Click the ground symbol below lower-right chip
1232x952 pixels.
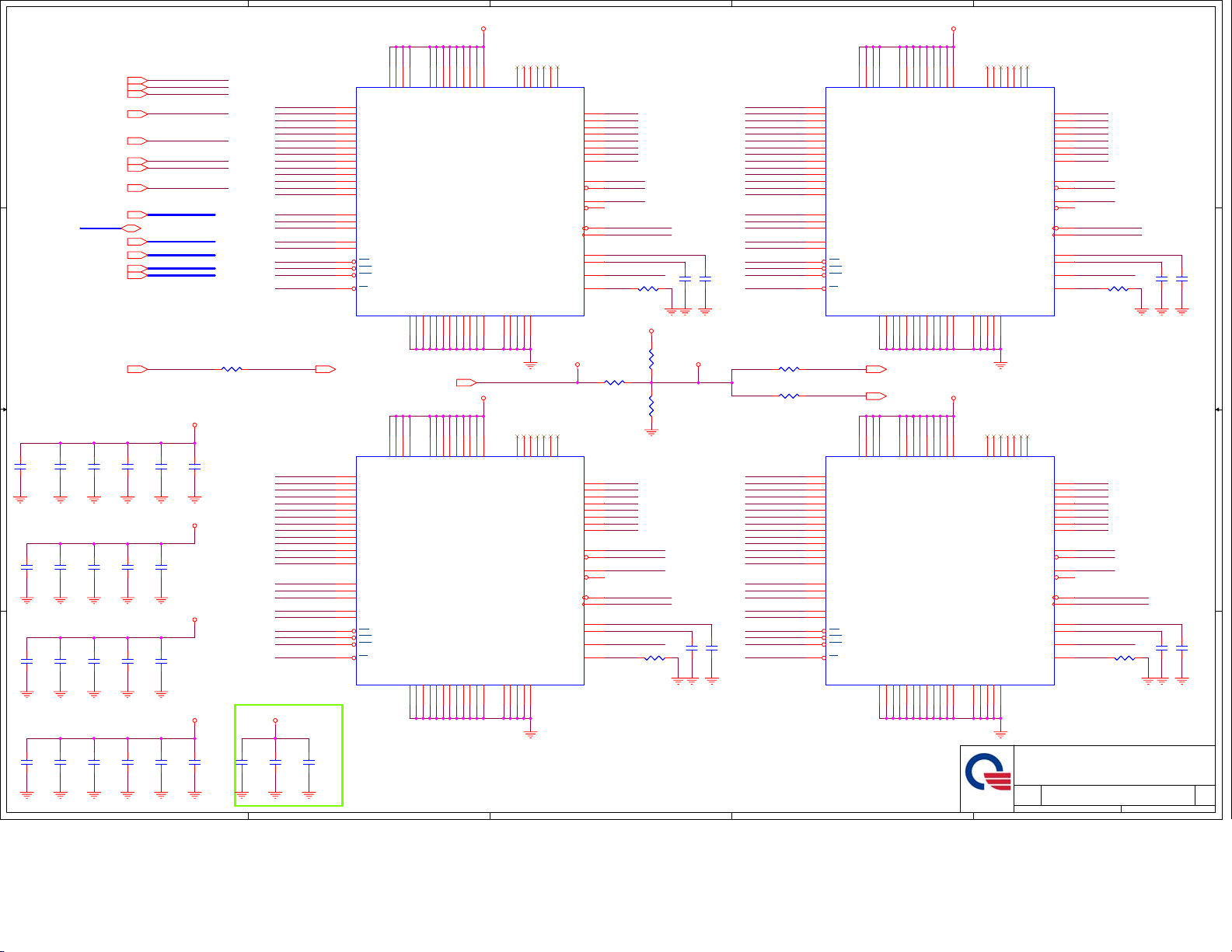pos(1000,734)
